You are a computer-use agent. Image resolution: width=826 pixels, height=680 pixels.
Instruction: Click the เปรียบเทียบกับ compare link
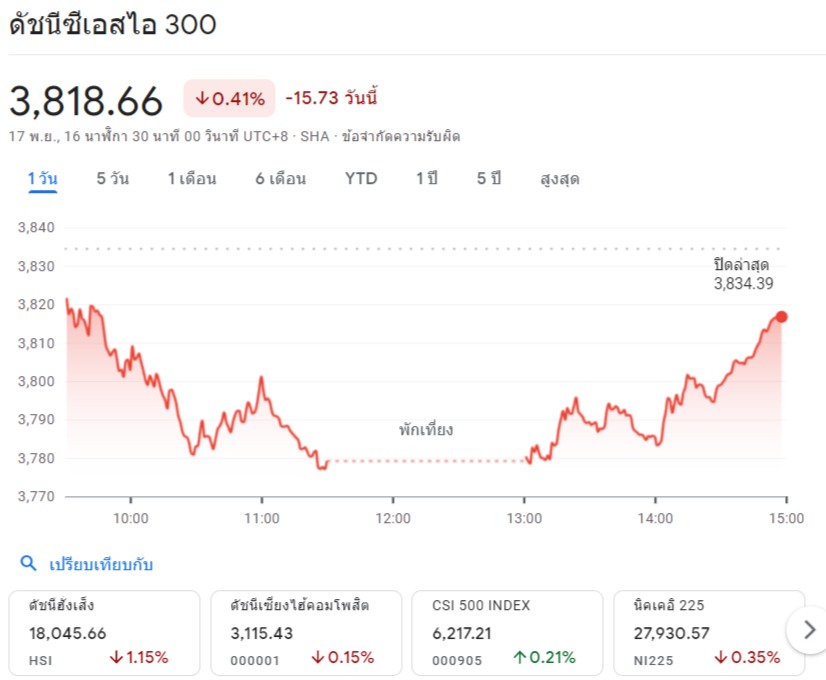(101, 564)
